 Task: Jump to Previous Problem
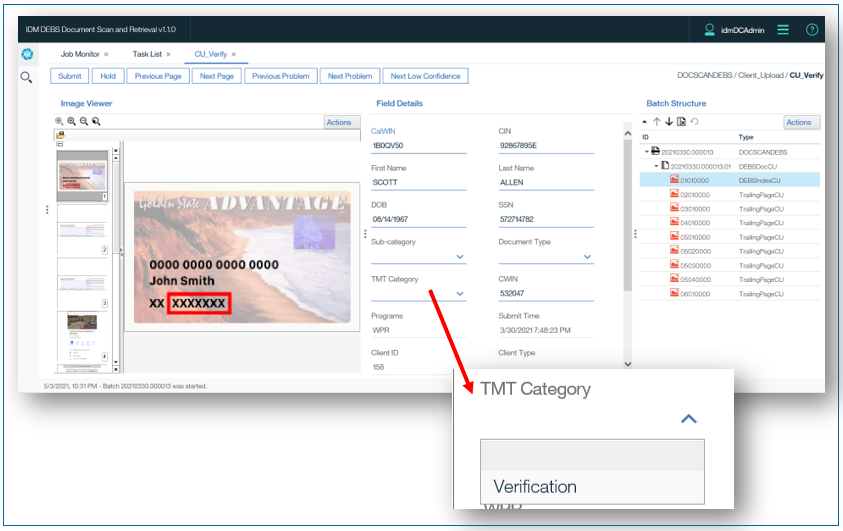tap(281, 76)
